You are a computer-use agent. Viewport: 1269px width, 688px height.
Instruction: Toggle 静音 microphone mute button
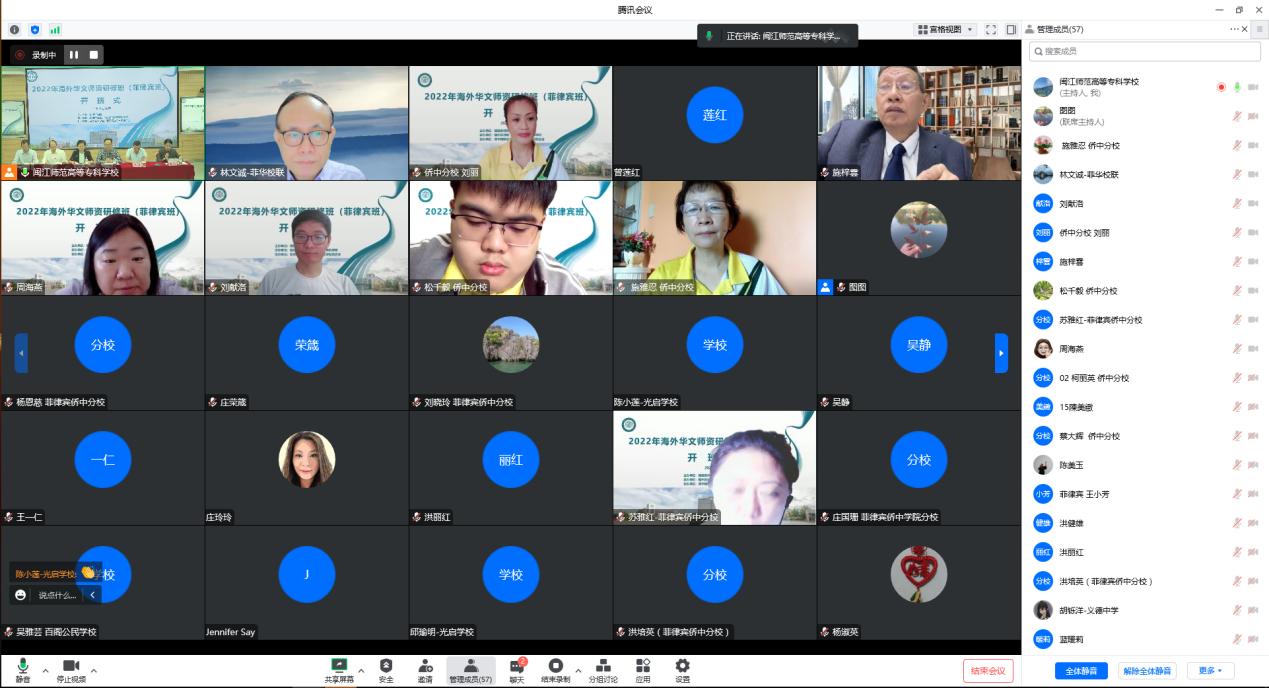click(x=23, y=669)
